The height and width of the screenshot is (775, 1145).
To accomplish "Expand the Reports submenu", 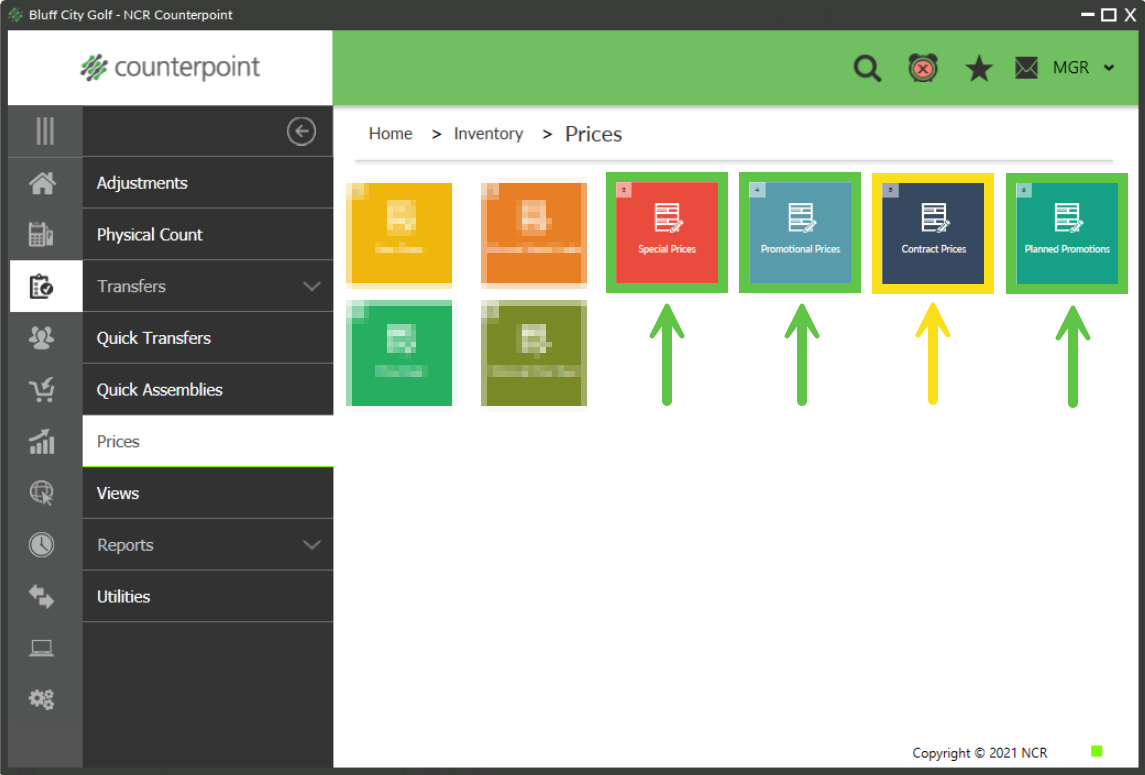I will [208, 545].
